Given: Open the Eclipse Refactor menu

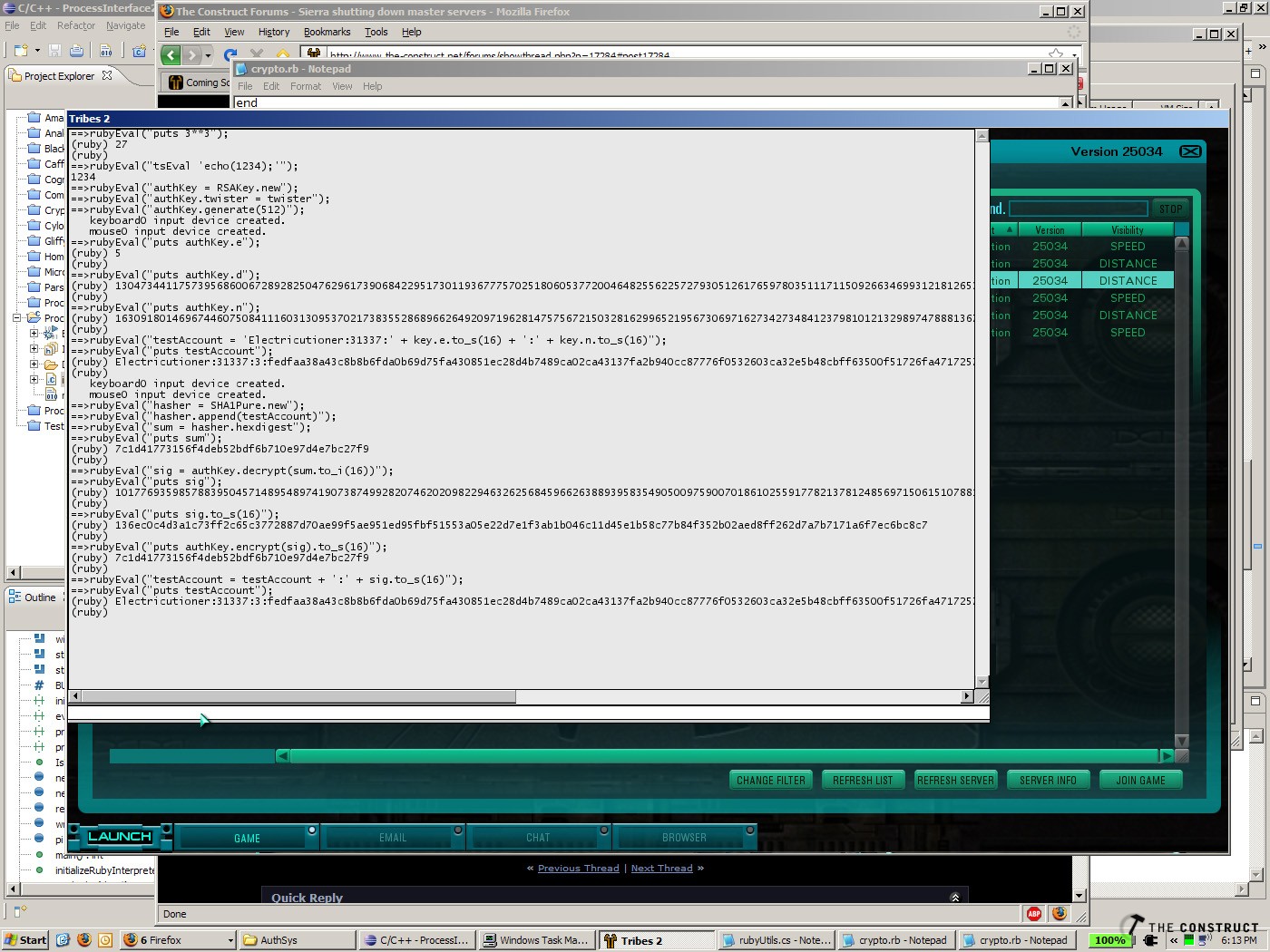Looking at the screenshot, I should [x=76, y=25].
